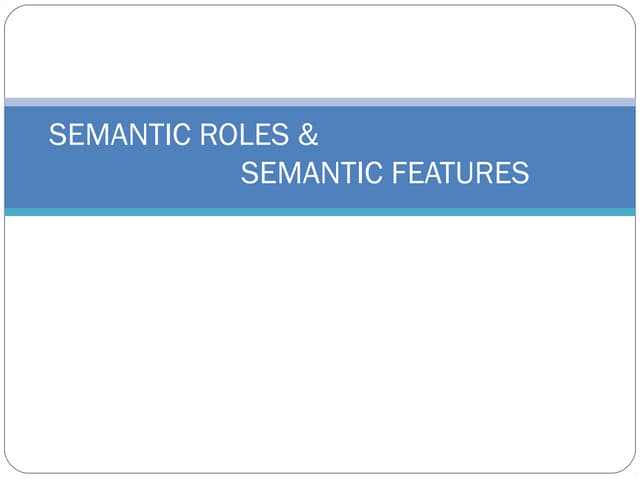Click the first letter "S" of the title

[x=57, y=136]
